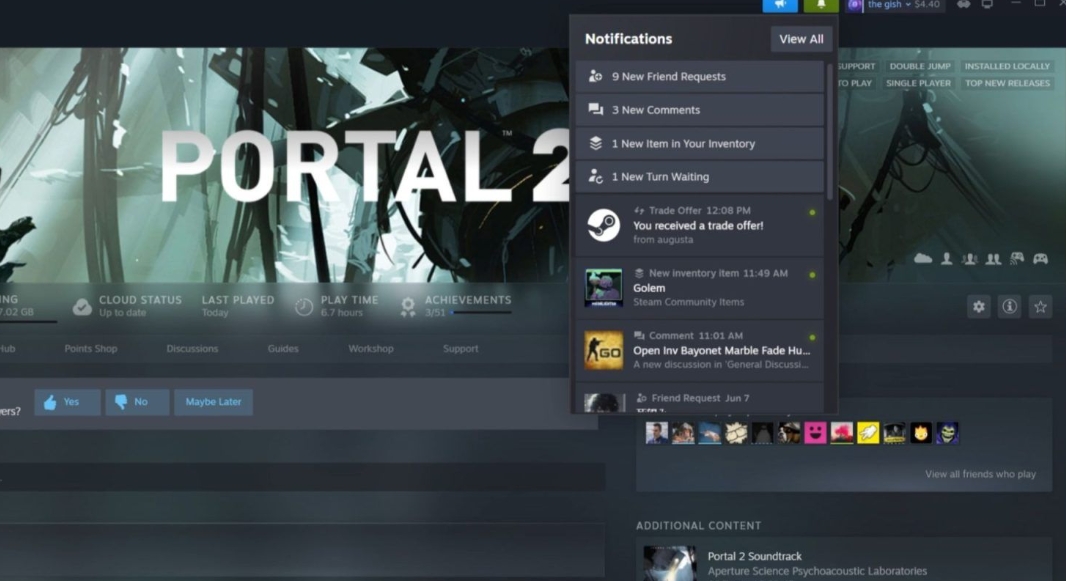
Task: Click View all friends who play
Action: pos(980,474)
